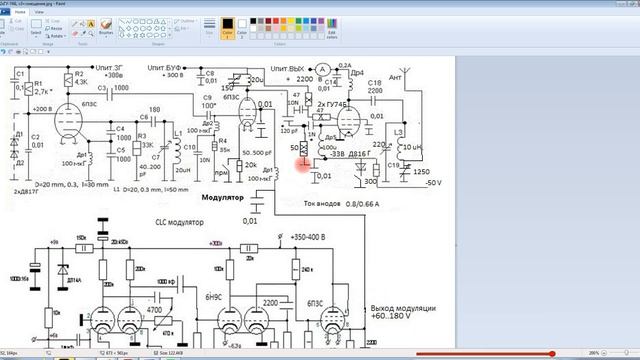The height and width of the screenshot is (360, 640).
Task: Choose the black color swatch
Action: pos(253,21)
